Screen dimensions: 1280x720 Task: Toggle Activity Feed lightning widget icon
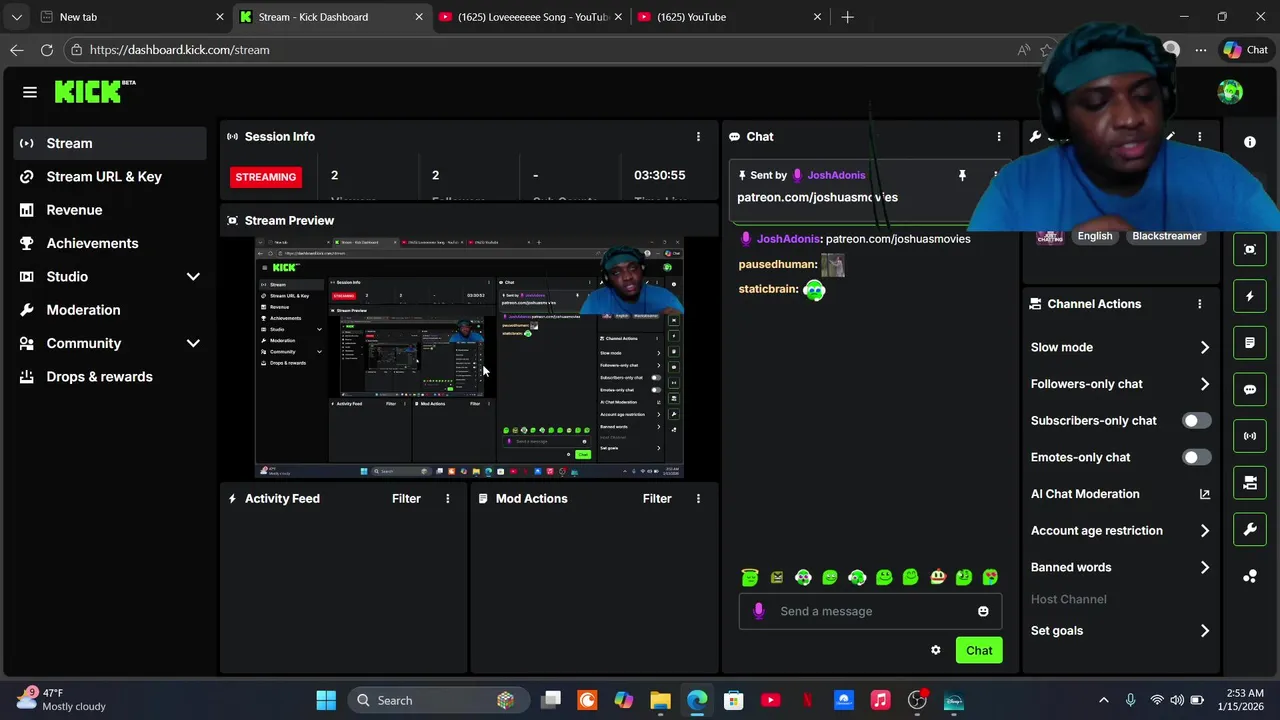click(x=1250, y=296)
